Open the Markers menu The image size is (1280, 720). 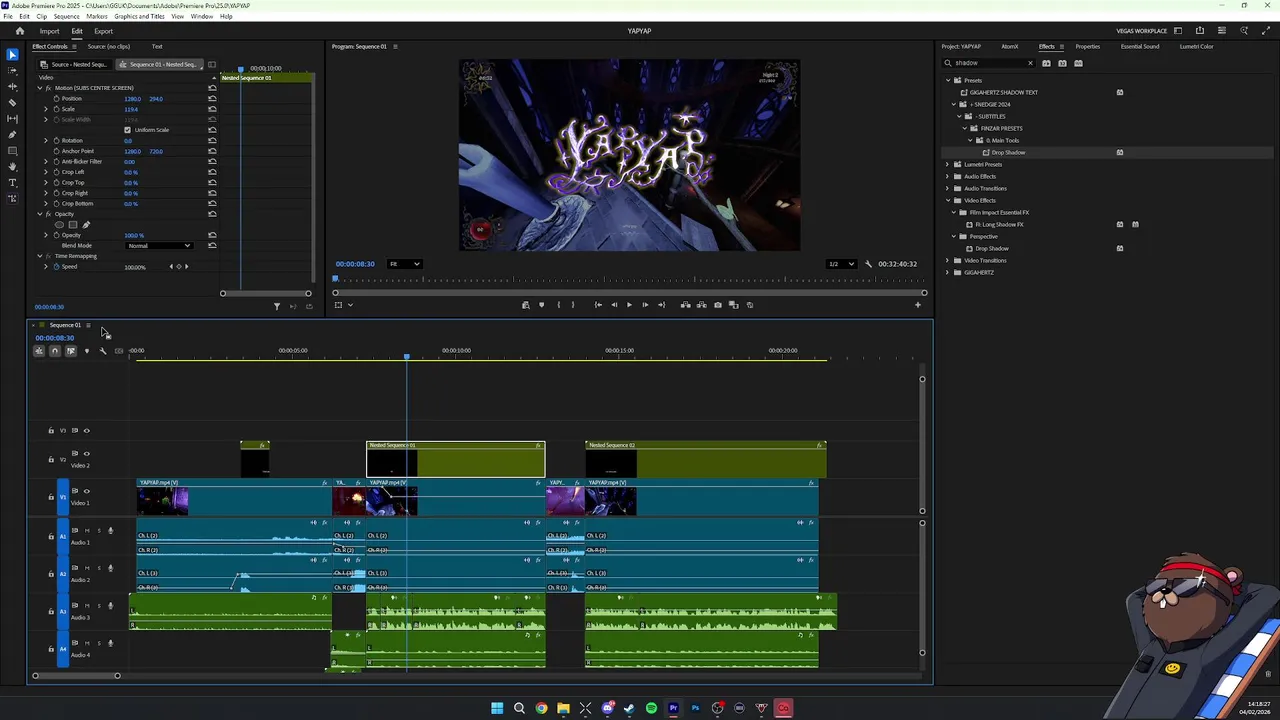97,16
